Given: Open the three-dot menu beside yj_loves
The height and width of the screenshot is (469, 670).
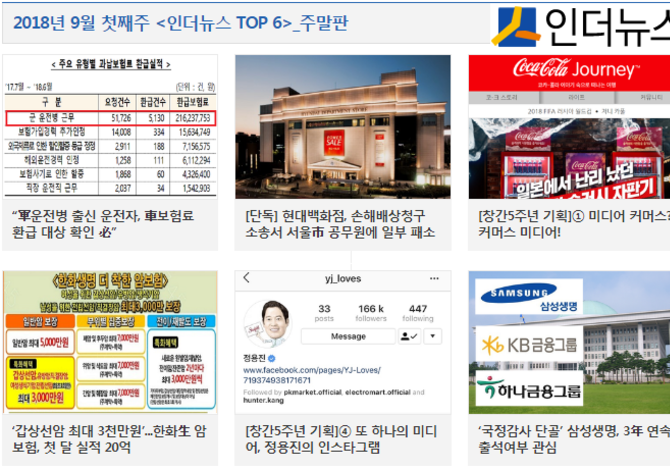Looking at the screenshot, I should click(434, 278).
